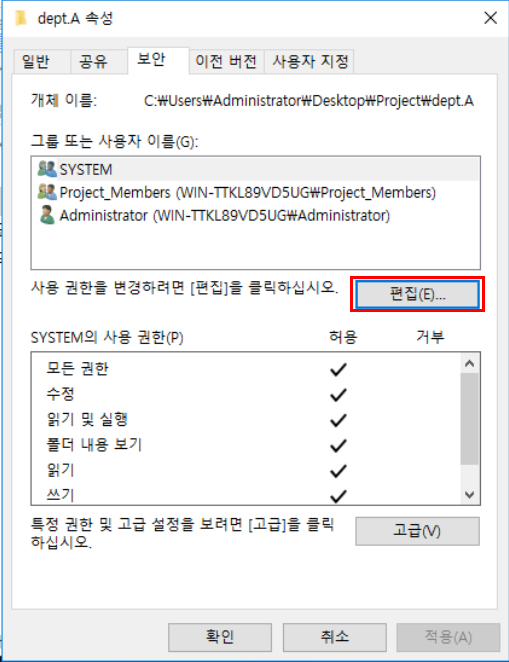This screenshot has height=662, width=509.
Task: Click the 읽기 및 실행 permission row
Action: coord(246,420)
